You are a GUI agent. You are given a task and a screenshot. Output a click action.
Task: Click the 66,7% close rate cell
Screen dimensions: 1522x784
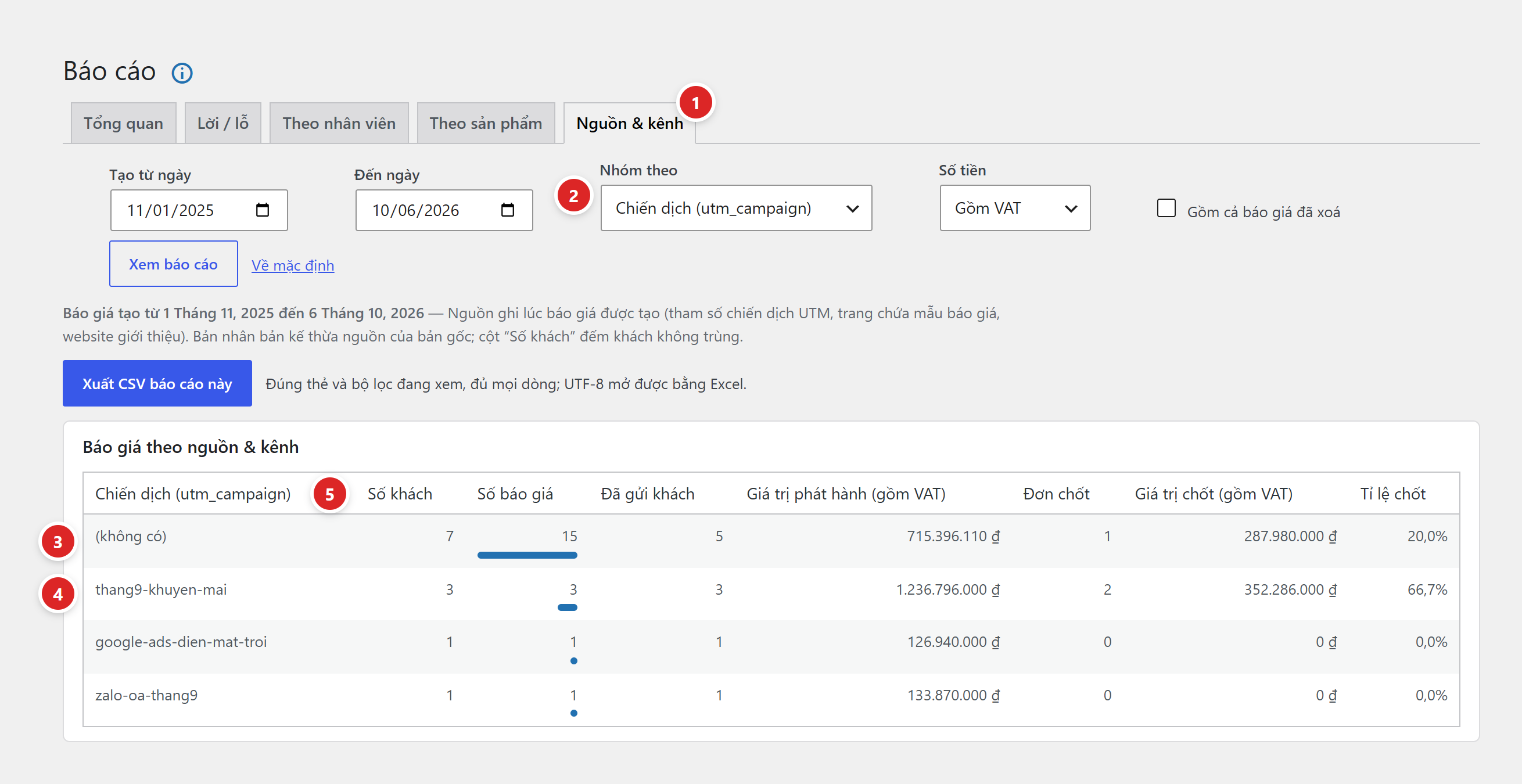[x=1427, y=589]
